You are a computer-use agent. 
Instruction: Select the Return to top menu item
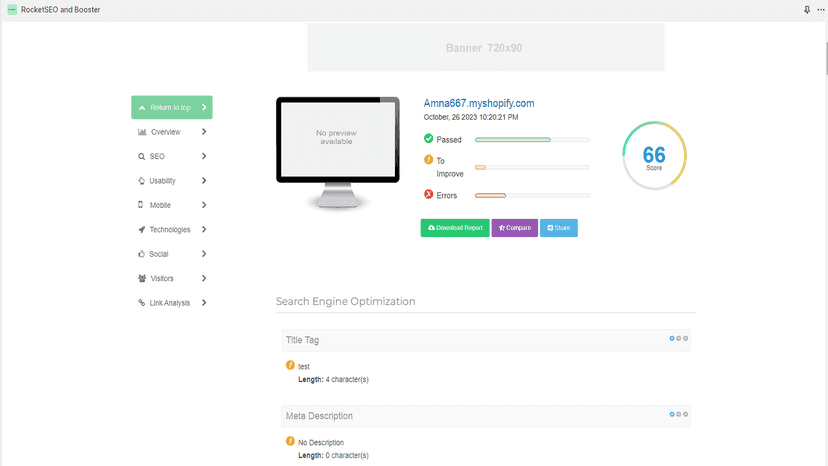click(x=172, y=107)
